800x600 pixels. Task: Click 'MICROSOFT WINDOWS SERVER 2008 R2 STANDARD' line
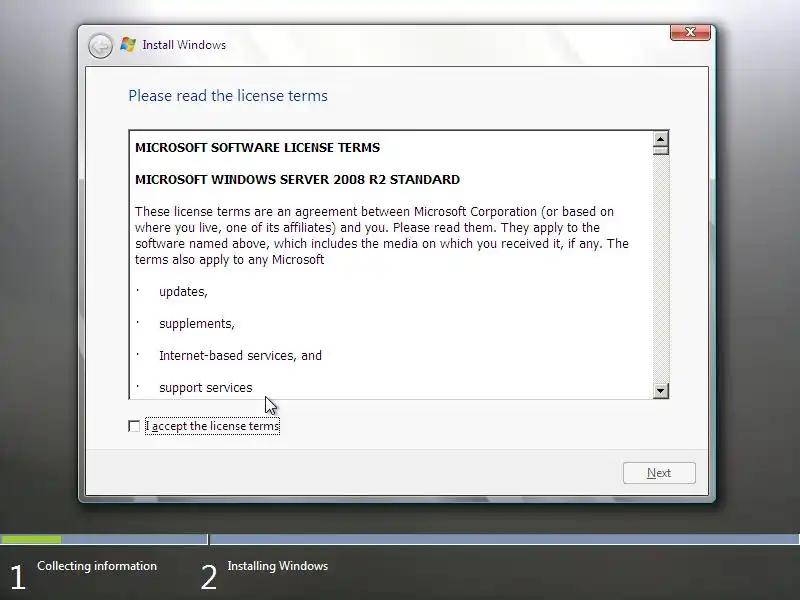(297, 180)
